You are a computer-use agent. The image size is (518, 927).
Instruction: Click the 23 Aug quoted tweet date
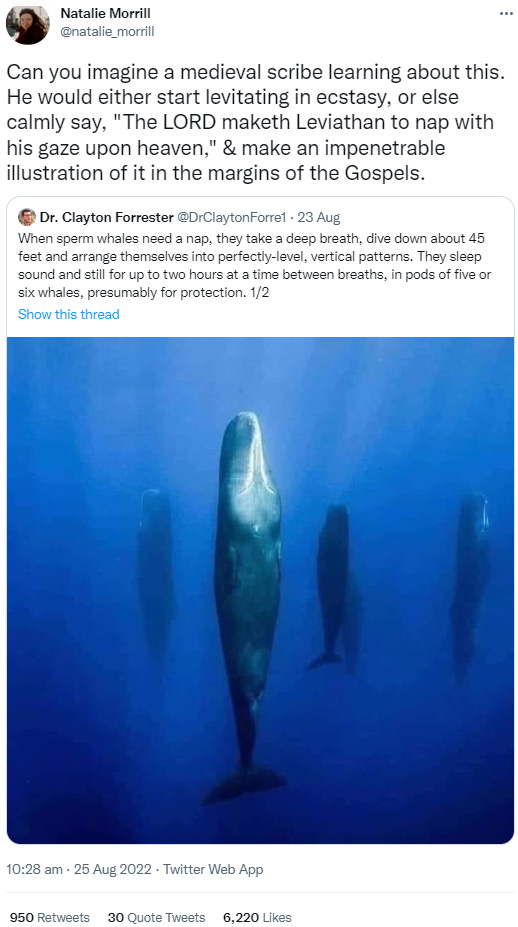(x=319, y=218)
